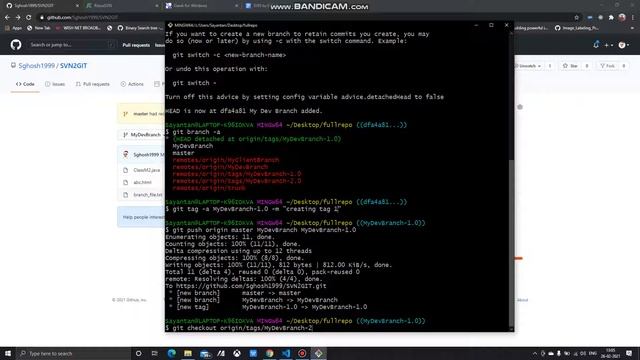Go back in the browser
The image size is (640, 360).
[7, 18]
